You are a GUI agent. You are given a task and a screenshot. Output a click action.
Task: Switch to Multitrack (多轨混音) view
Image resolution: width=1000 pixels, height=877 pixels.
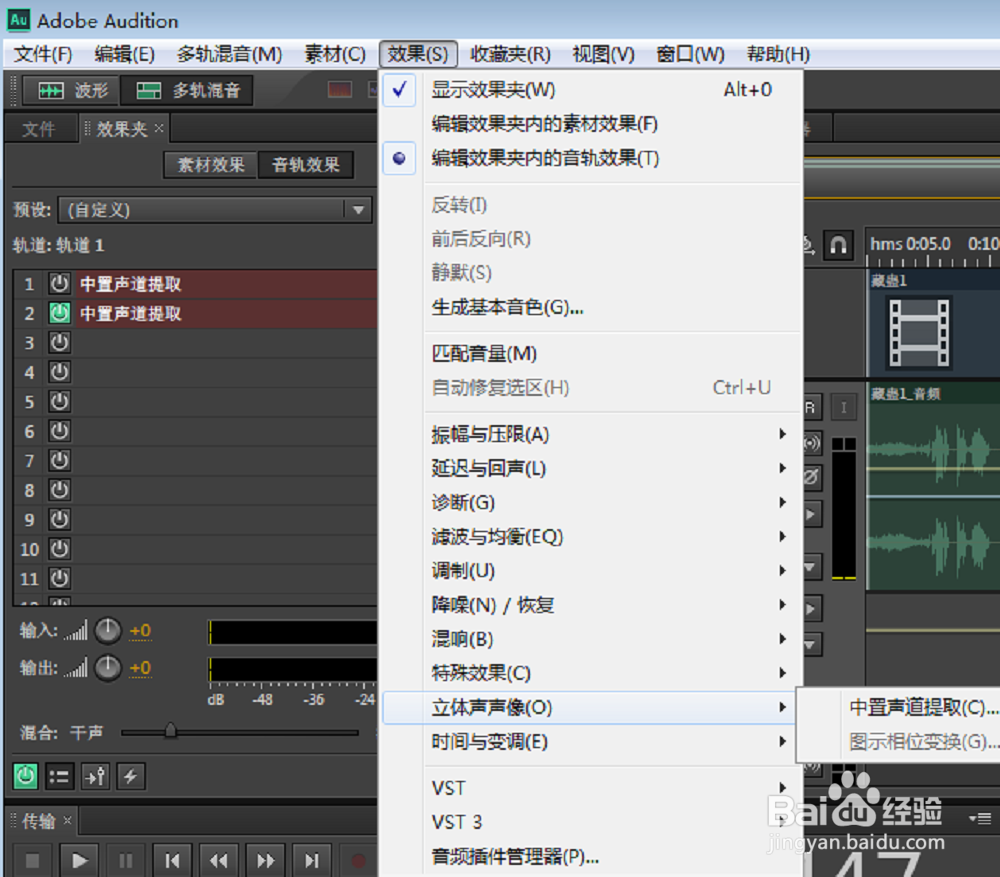tap(186, 90)
